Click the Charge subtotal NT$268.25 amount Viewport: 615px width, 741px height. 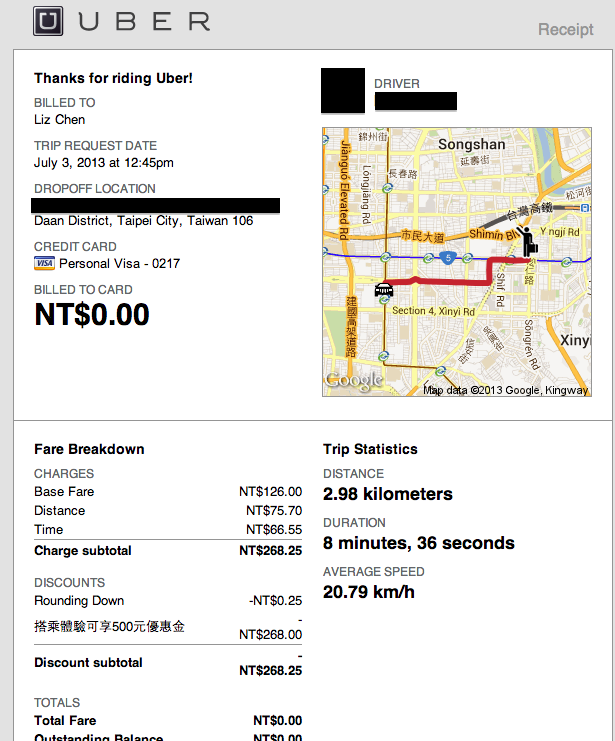[270, 551]
